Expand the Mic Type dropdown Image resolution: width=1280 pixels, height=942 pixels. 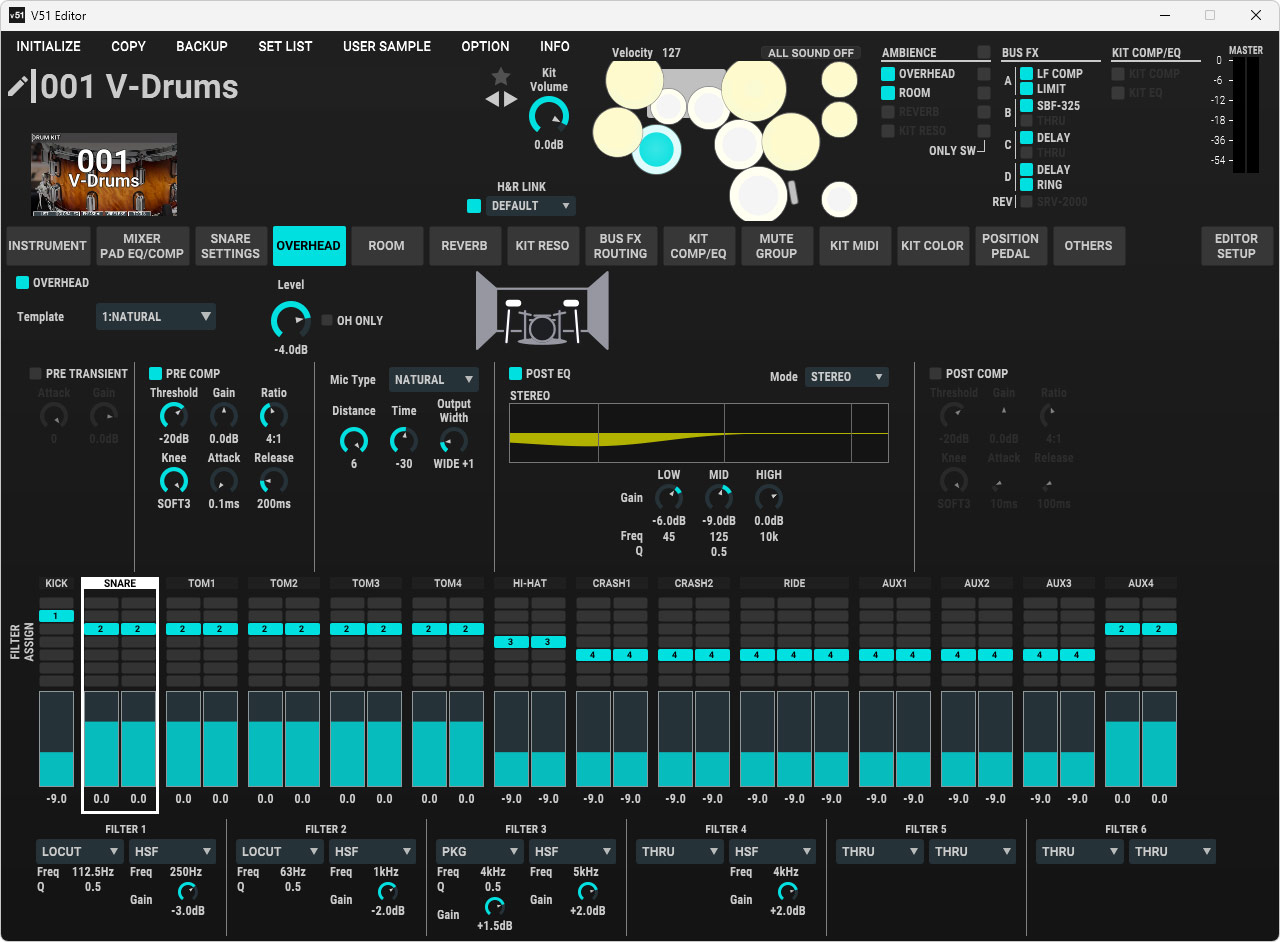pos(433,380)
